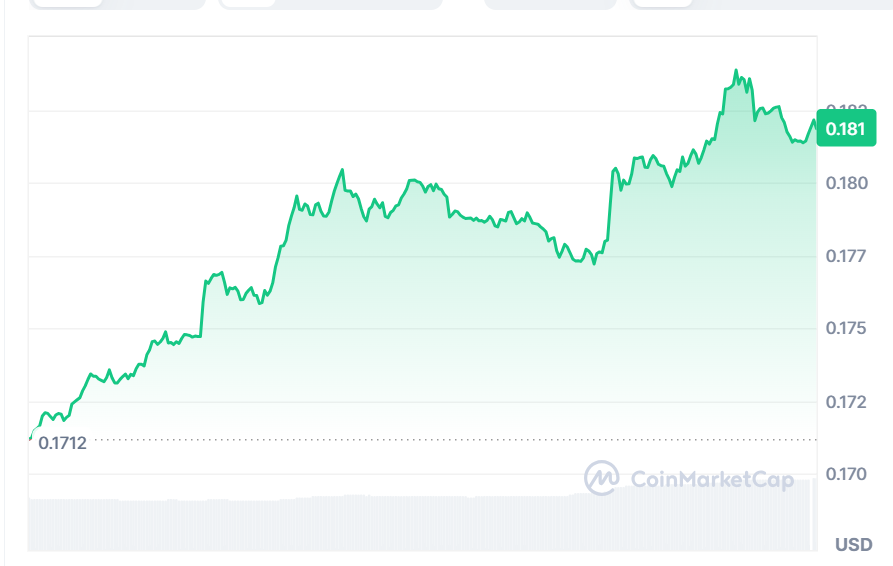Click the dotted opening-price baseline
This screenshot has height=566, width=893.
point(450,439)
